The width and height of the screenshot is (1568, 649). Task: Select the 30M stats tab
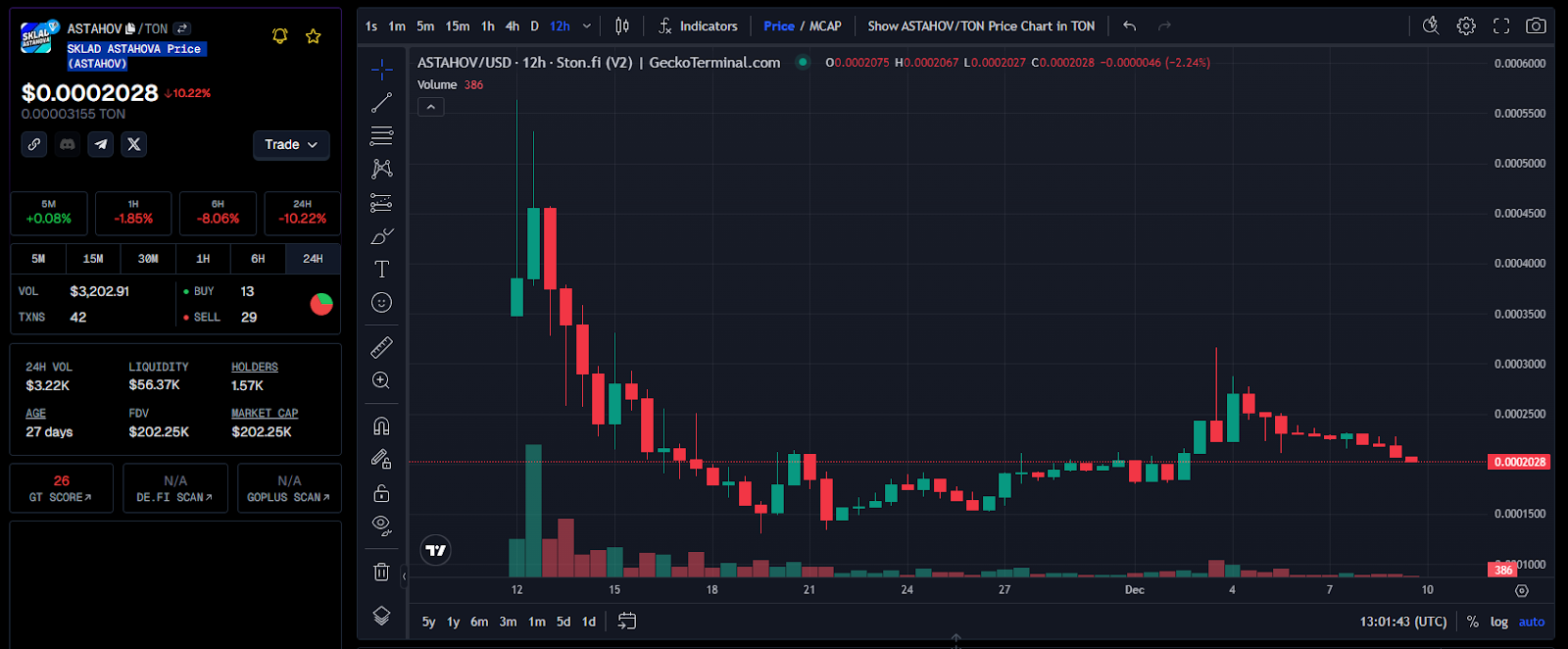click(148, 259)
